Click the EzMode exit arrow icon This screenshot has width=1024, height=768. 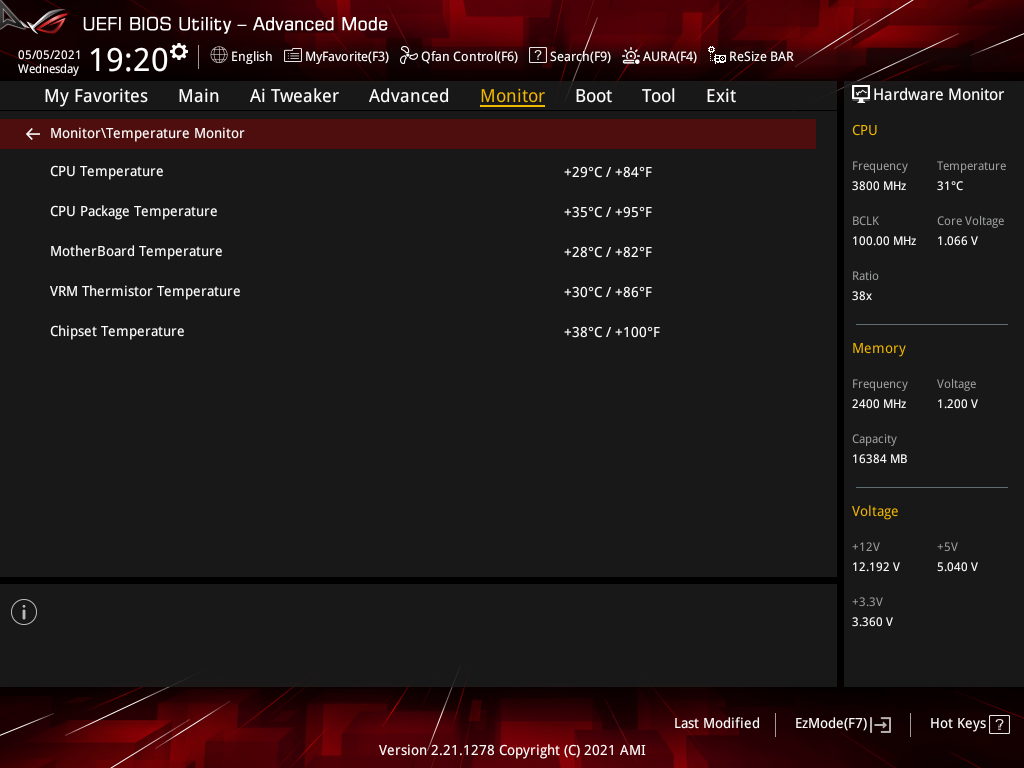pos(882,724)
